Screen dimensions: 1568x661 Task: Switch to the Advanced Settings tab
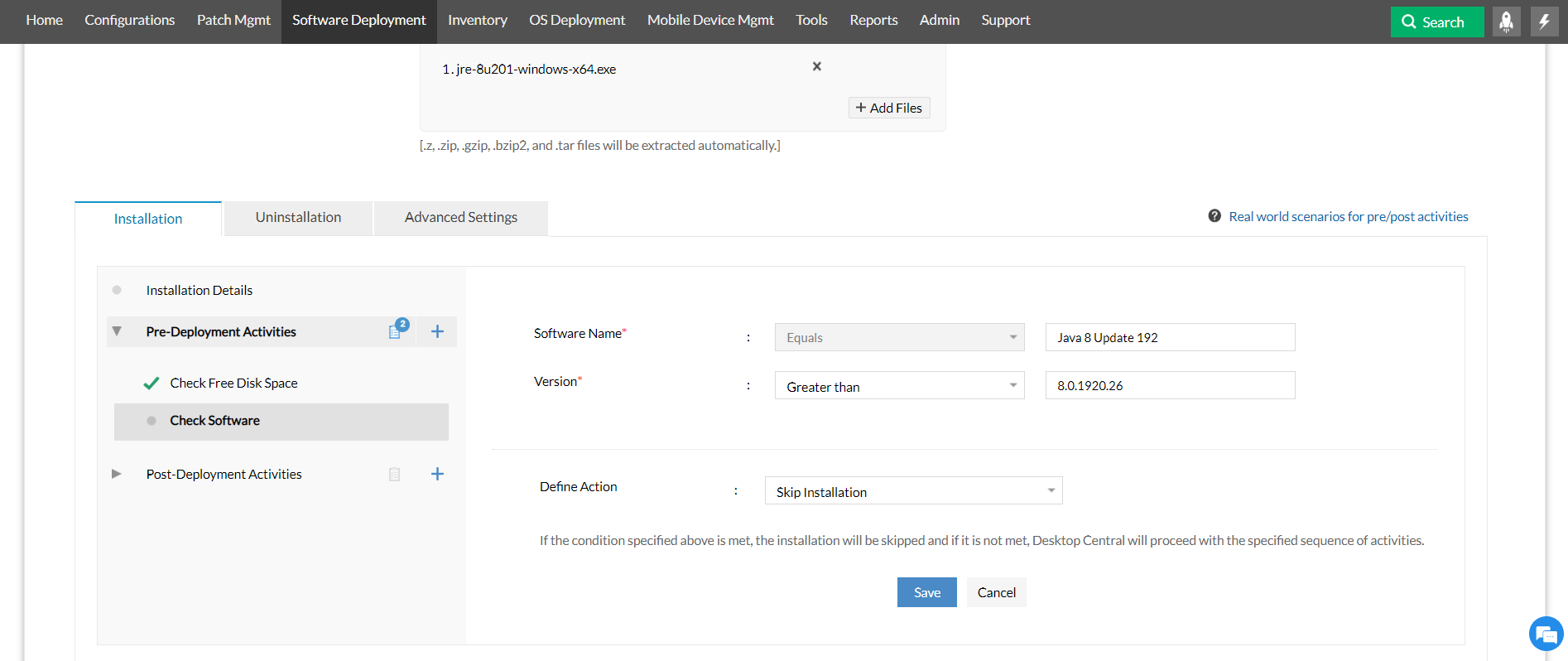(x=460, y=218)
